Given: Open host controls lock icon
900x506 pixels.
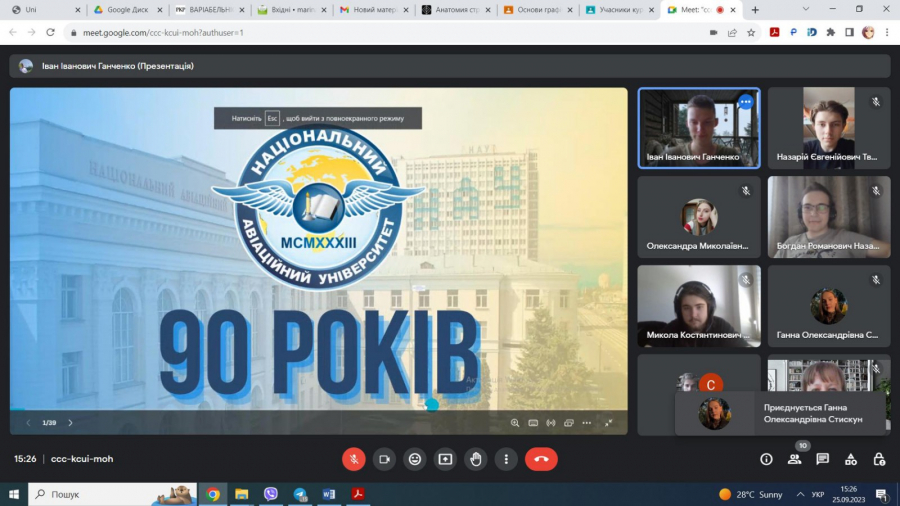Looking at the screenshot, I should point(879,459).
